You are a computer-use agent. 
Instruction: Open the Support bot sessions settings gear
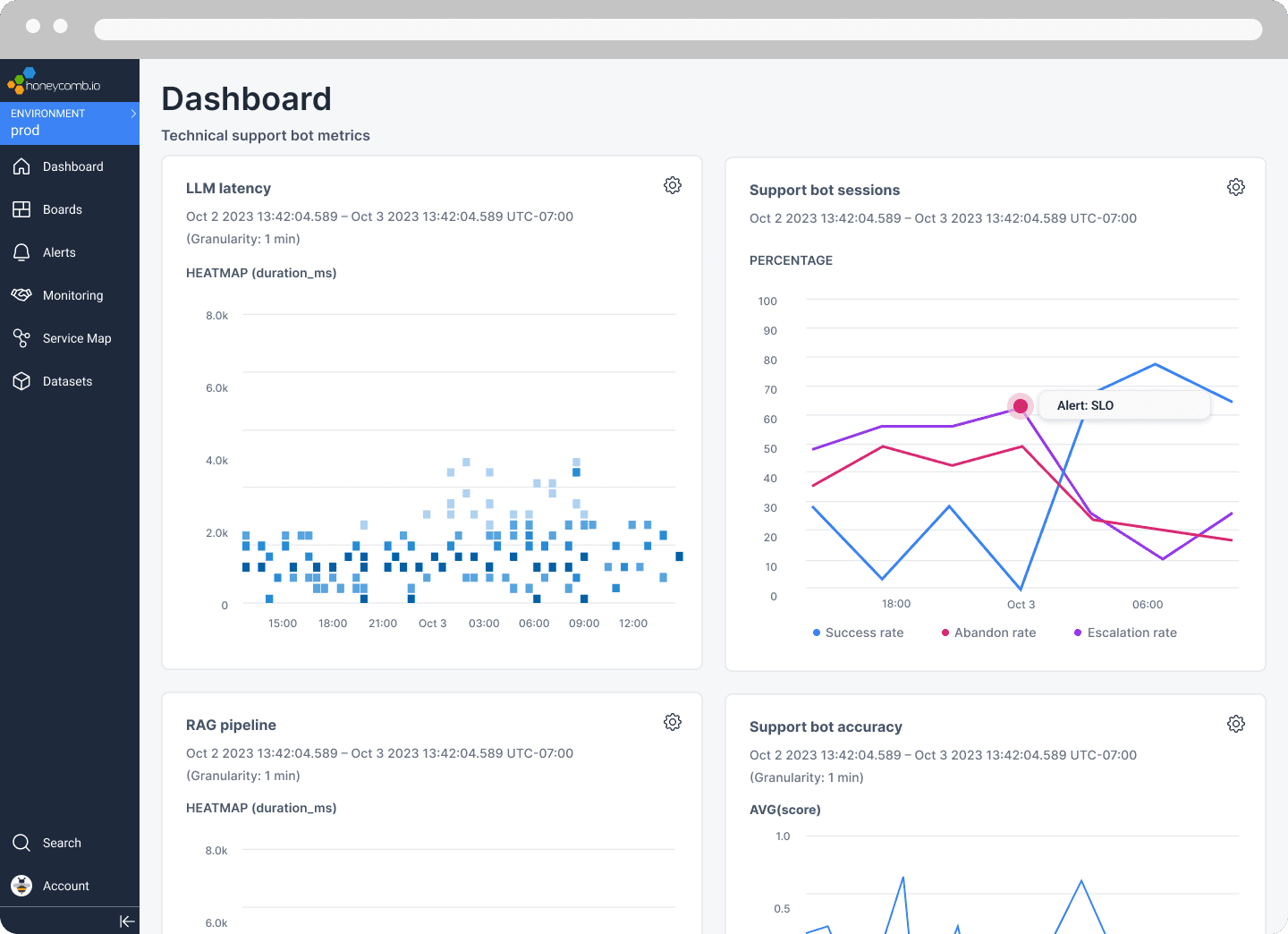point(1236,187)
